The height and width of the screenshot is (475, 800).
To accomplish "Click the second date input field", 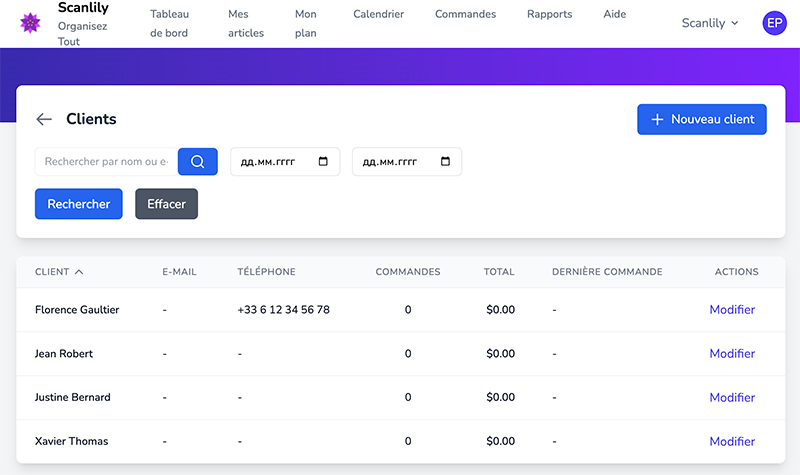I will [x=407, y=162].
